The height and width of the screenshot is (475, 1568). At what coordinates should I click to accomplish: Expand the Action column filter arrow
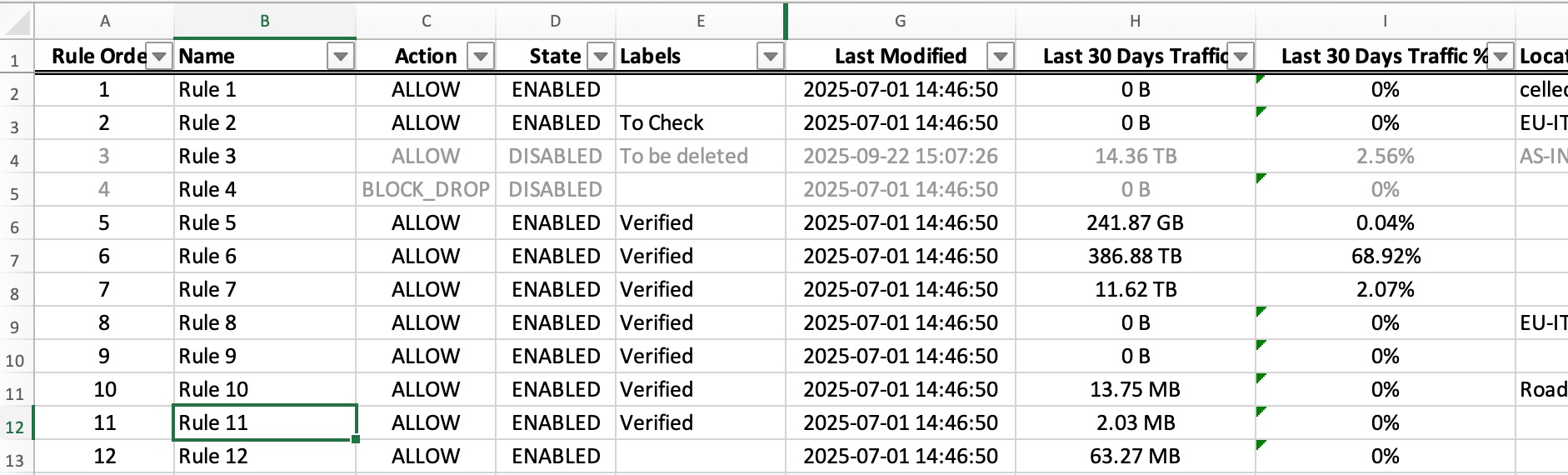(x=480, y=57)
